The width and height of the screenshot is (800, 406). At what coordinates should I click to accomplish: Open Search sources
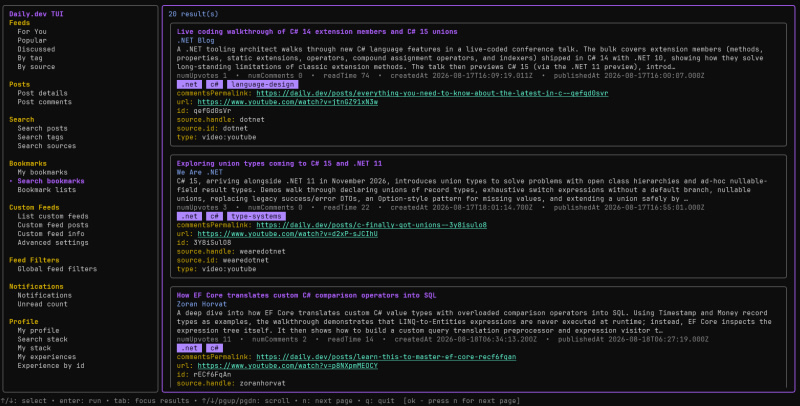click(x=46, y=146)
